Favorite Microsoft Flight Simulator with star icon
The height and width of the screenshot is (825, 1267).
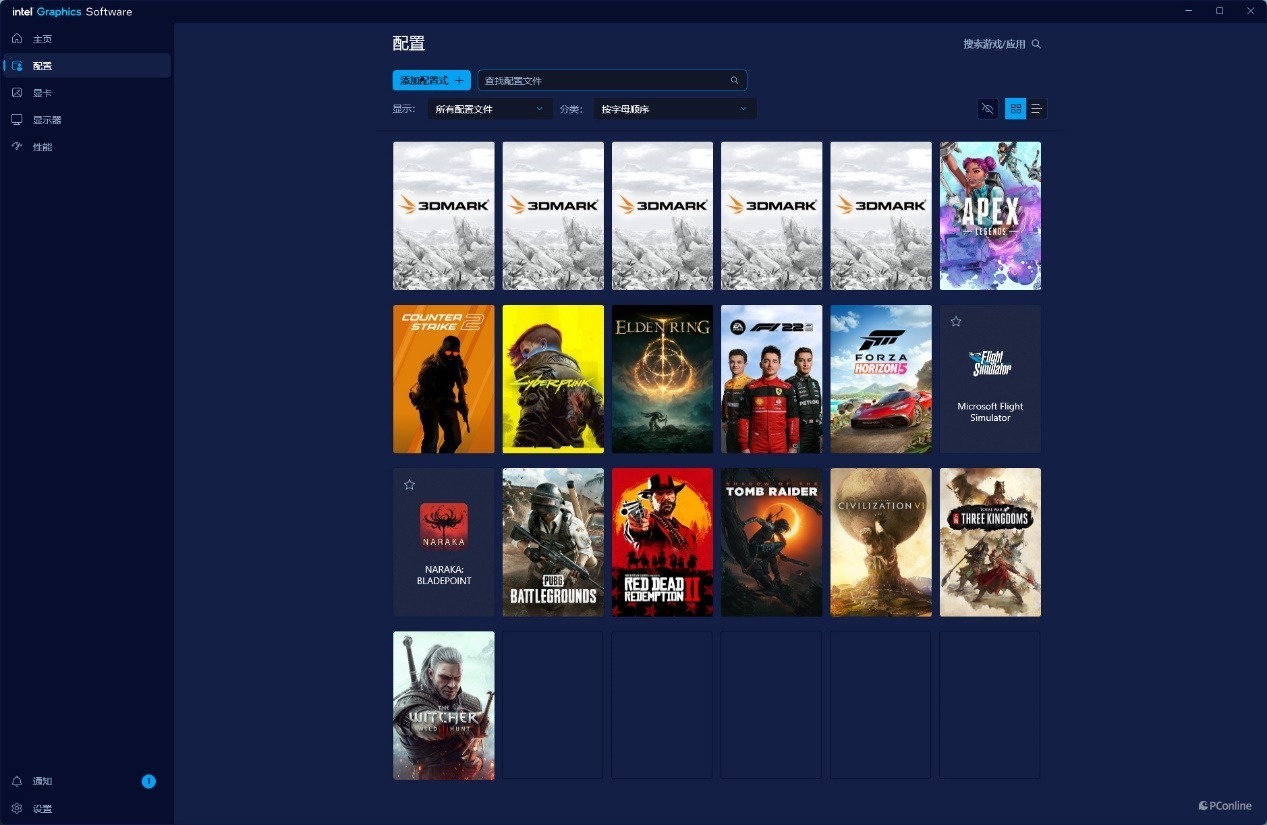click(x=956, y=322)
